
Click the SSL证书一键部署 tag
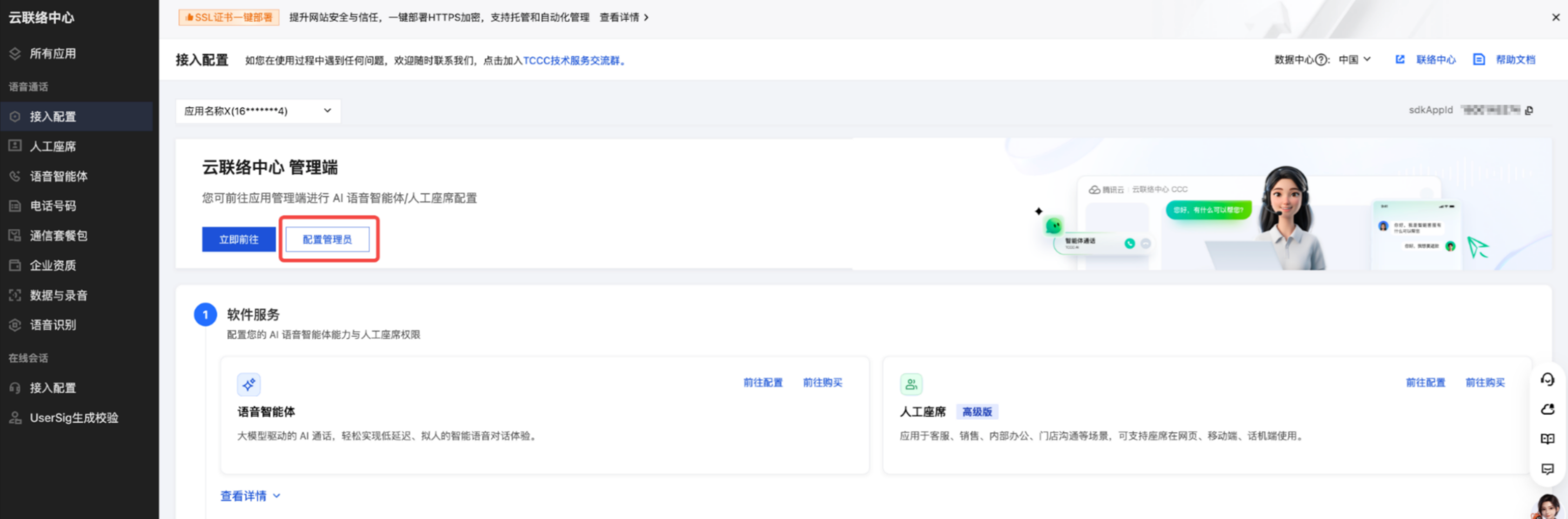229,18
